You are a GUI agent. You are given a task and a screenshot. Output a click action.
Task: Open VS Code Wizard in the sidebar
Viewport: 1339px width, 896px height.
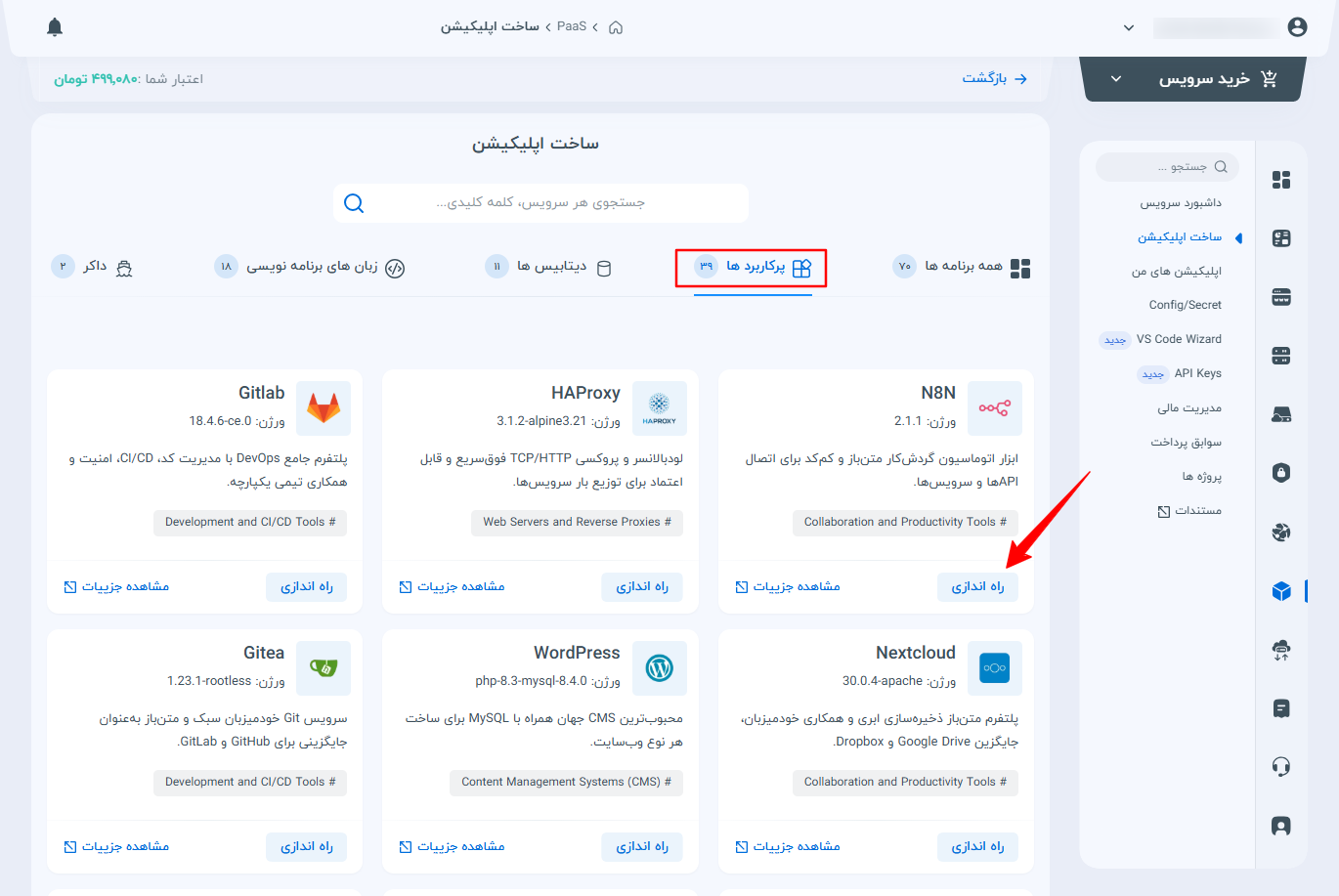1179,339
